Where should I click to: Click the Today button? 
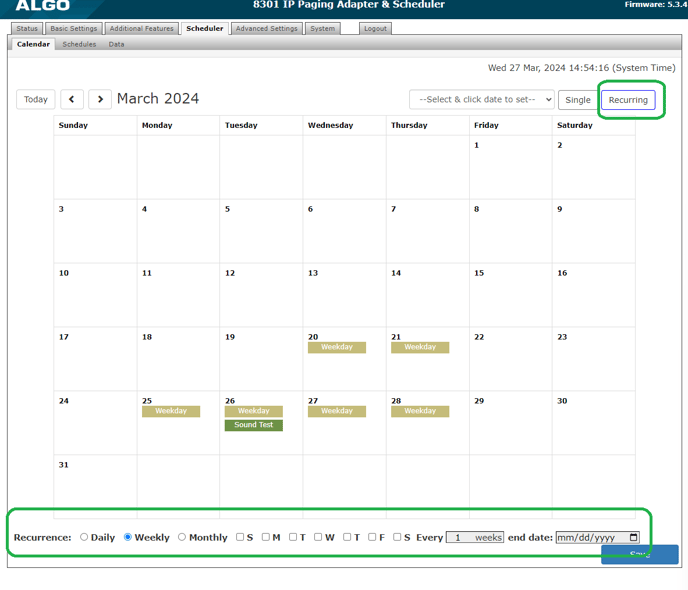36,100
